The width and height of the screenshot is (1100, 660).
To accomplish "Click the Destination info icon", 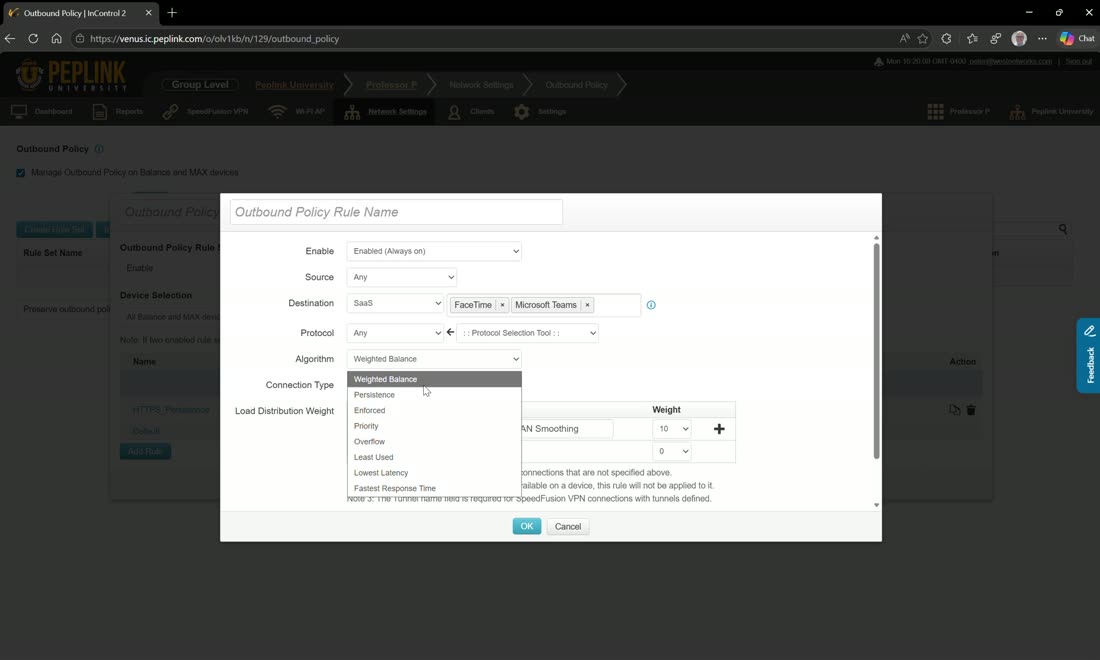I will pyautogui.click(x=651, y=305).
